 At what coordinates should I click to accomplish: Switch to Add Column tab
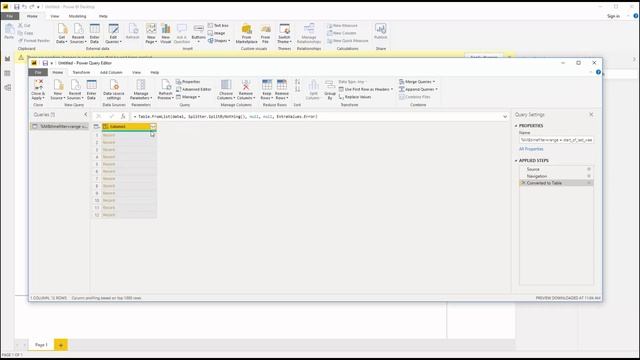point(111,72)
